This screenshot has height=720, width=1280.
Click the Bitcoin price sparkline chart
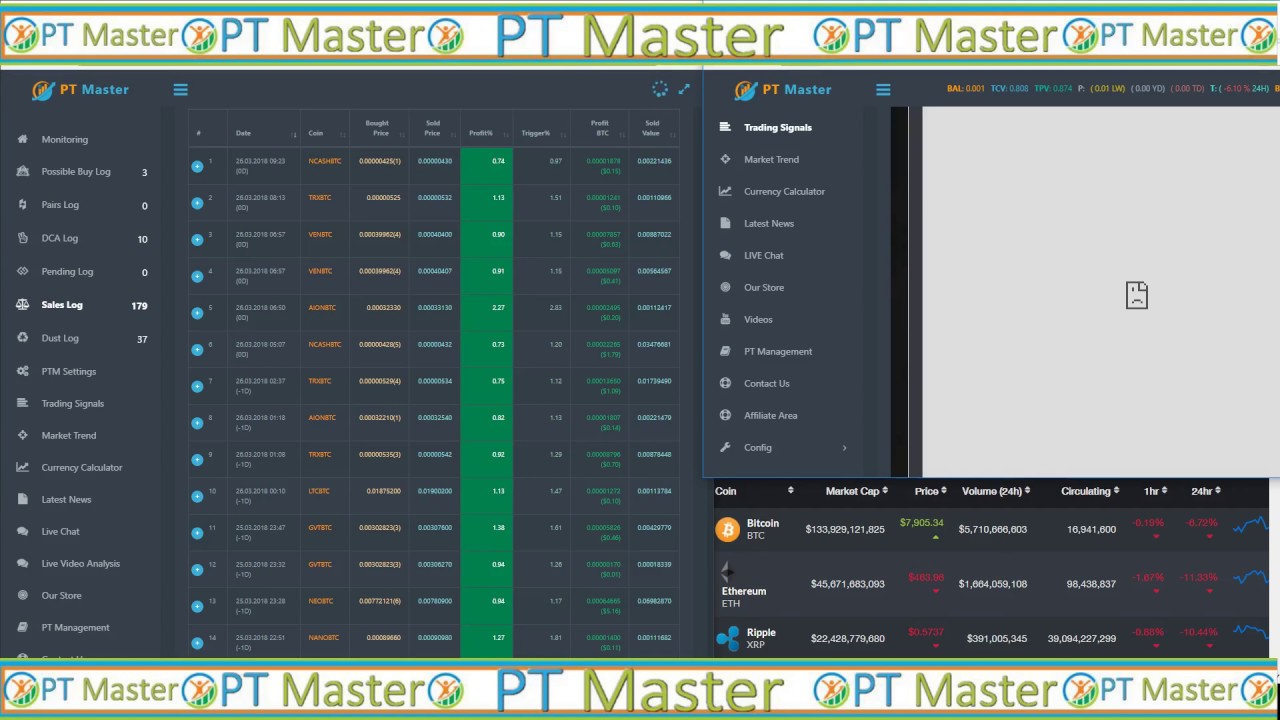pyautogui.click(x=1251, y=525)
